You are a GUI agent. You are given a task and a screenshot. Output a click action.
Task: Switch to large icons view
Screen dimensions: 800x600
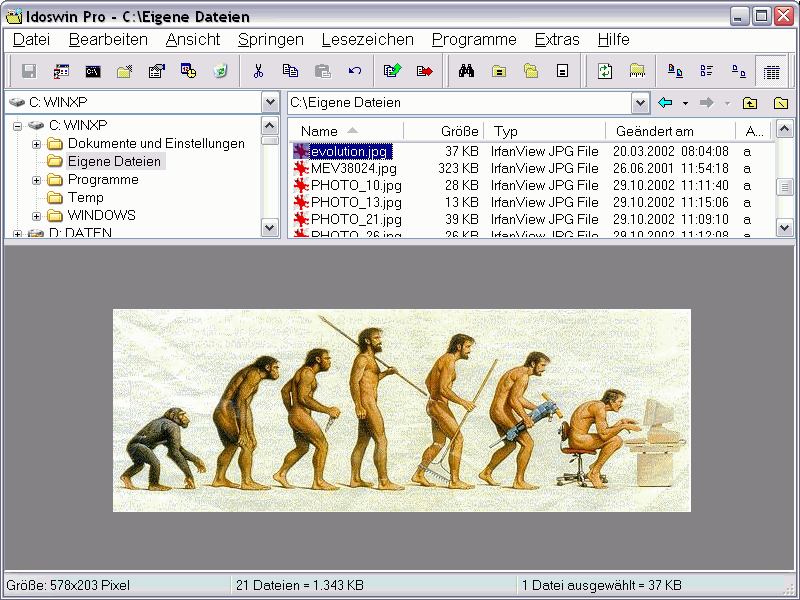675,71
